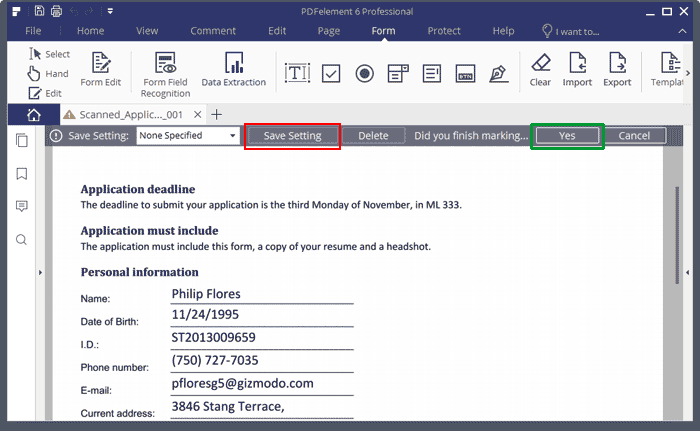The width and height of the screenshot is (700, 431).
Task: Switch to the Comment ribbon tab
Action: pos(213,31)
